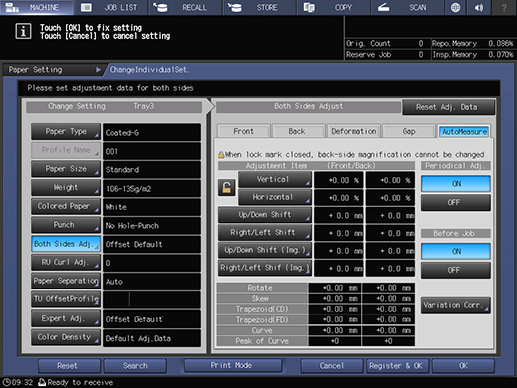Click the Ready to receive status icon
517x388 pixels.
[42, 382]
